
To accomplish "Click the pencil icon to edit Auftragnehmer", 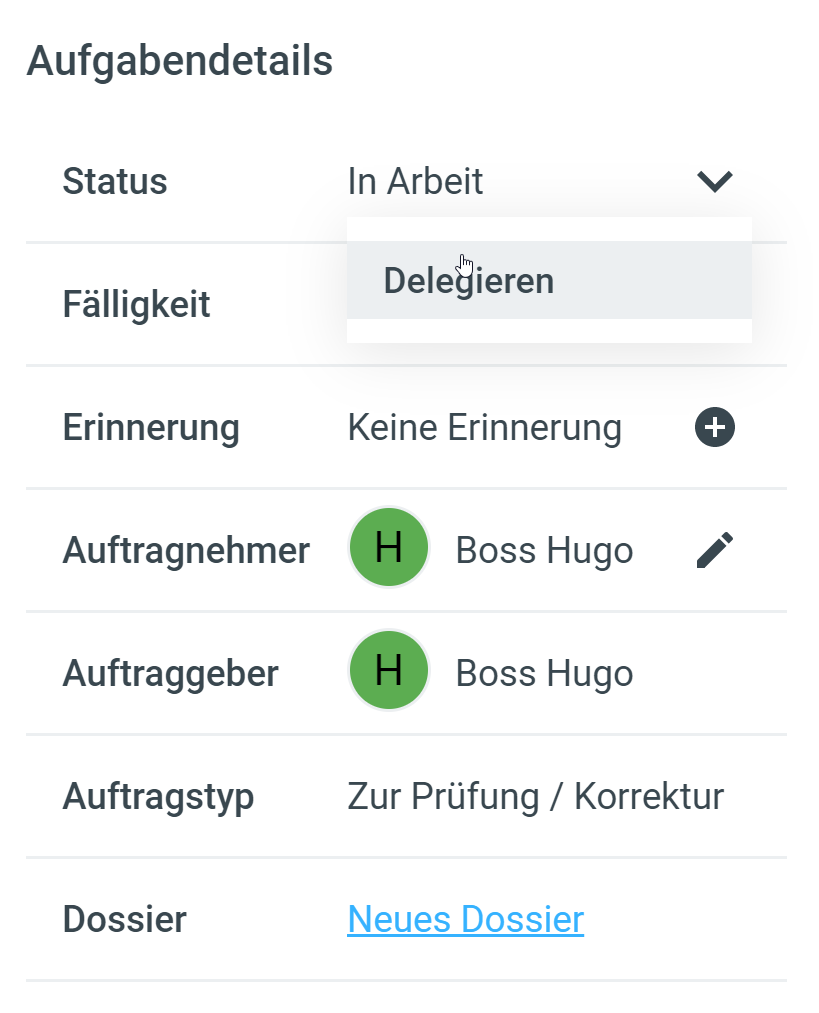I will click(x=715, y=550).
